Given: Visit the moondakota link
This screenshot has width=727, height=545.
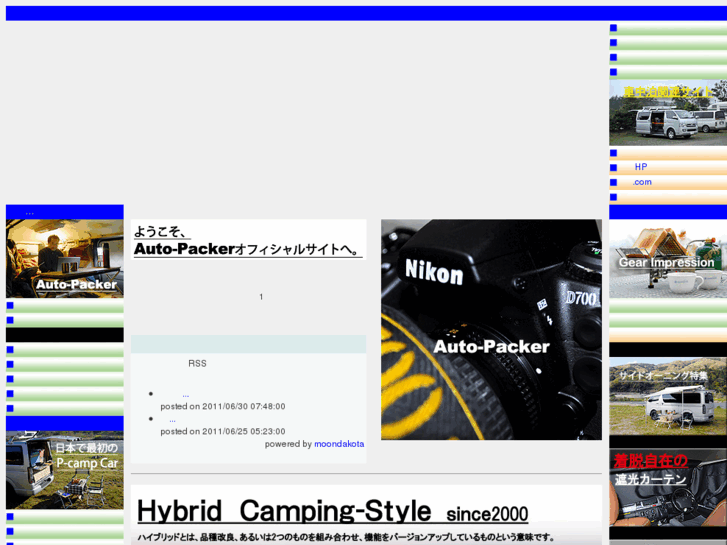Looking at the screenshot, I should [339, 444].
